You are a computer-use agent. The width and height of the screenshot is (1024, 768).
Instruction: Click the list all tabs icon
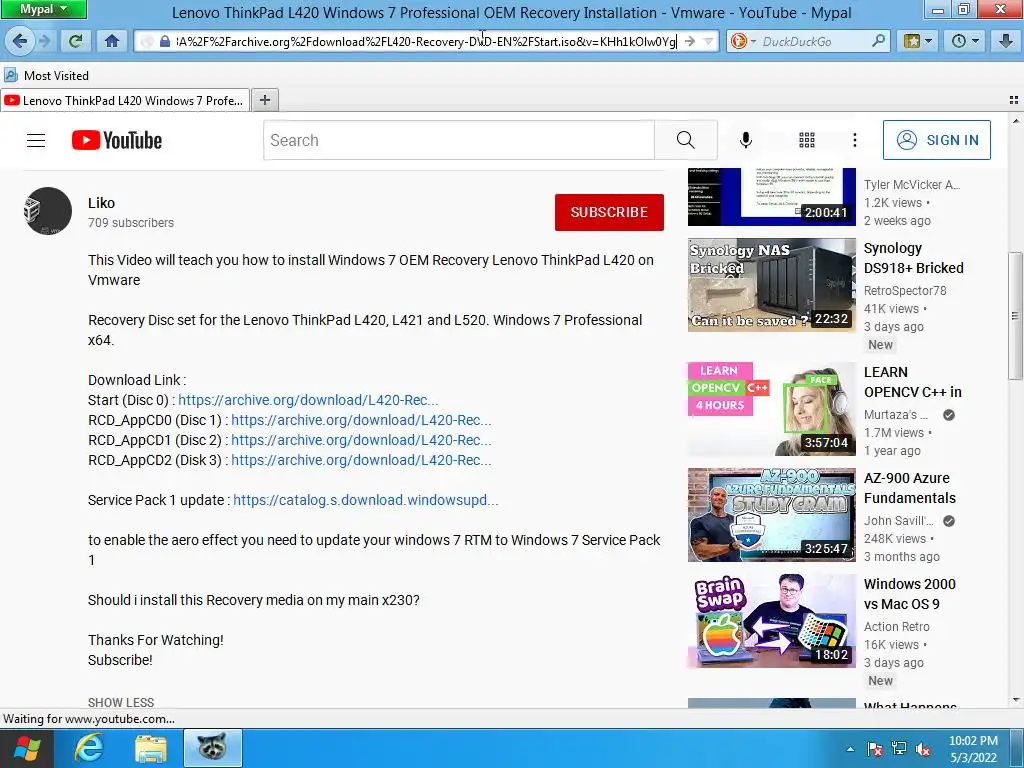tap(1014, 100)
